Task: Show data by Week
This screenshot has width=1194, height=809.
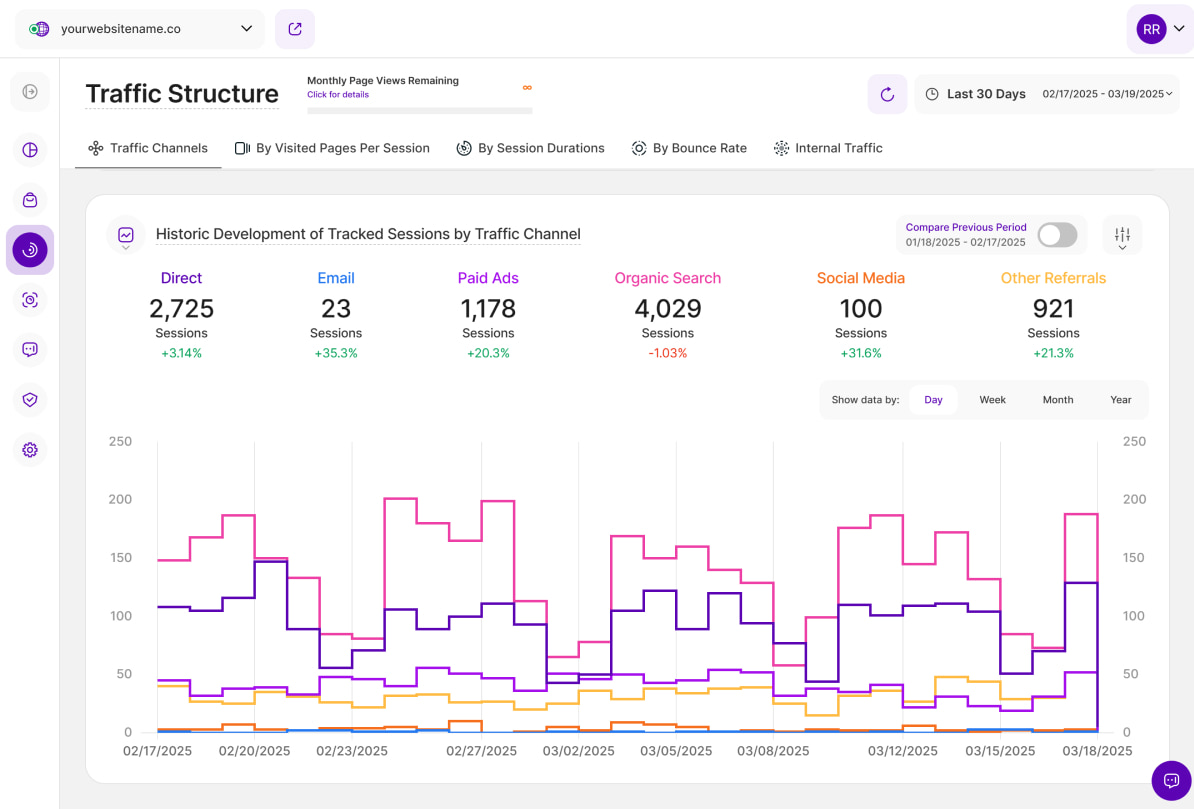Action: (x=992, y=400)
